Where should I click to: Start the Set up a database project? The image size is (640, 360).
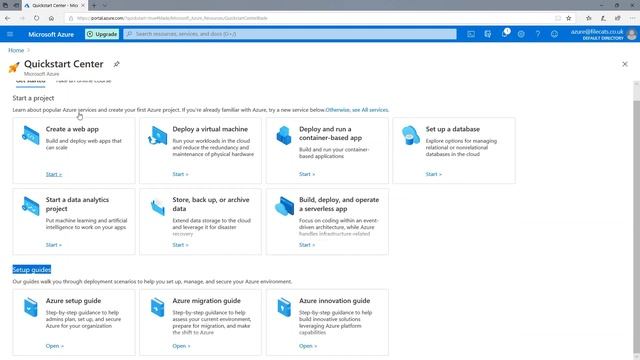[x=433, y=174]
